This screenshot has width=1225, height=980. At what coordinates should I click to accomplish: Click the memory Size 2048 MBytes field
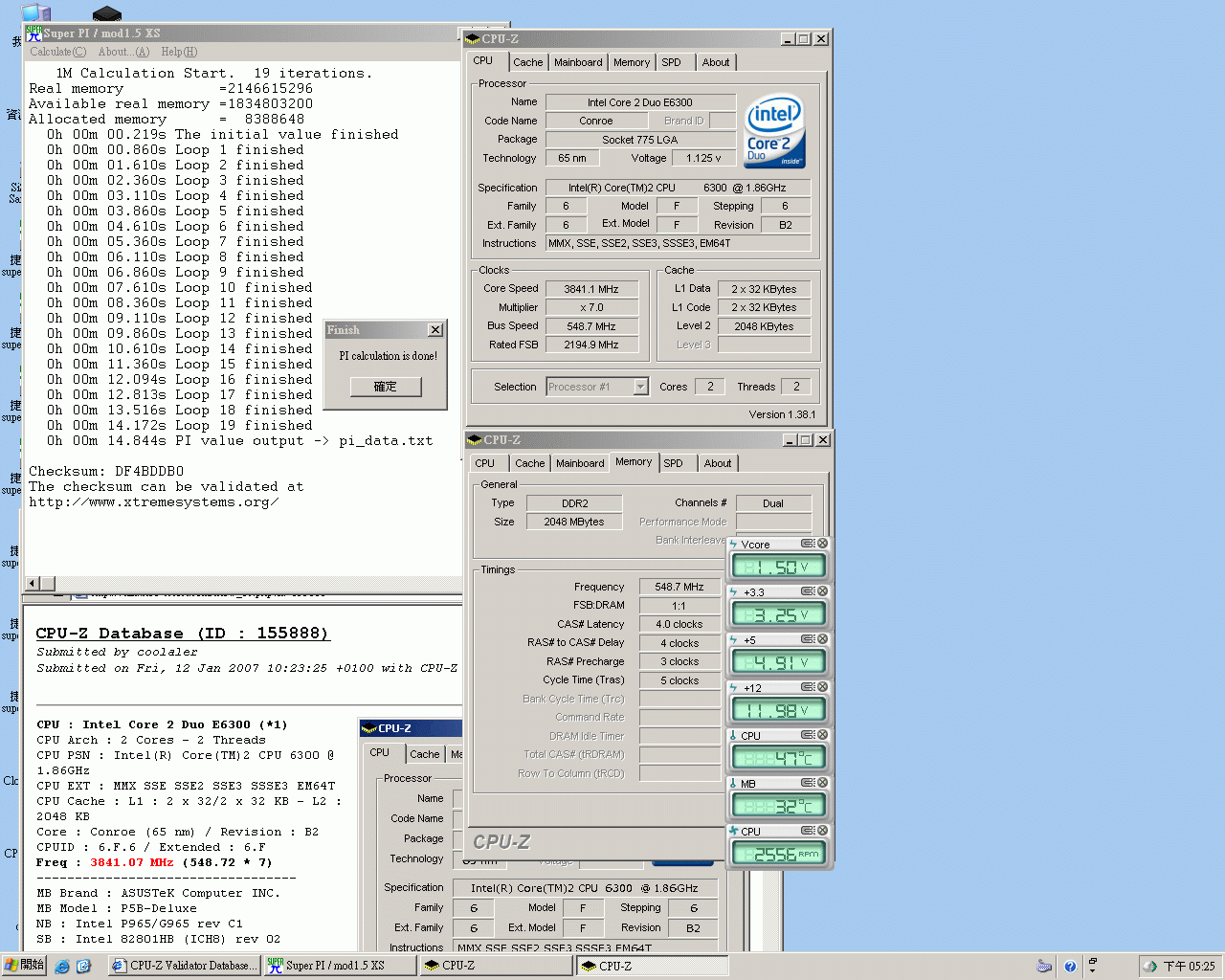click(574, 522)
